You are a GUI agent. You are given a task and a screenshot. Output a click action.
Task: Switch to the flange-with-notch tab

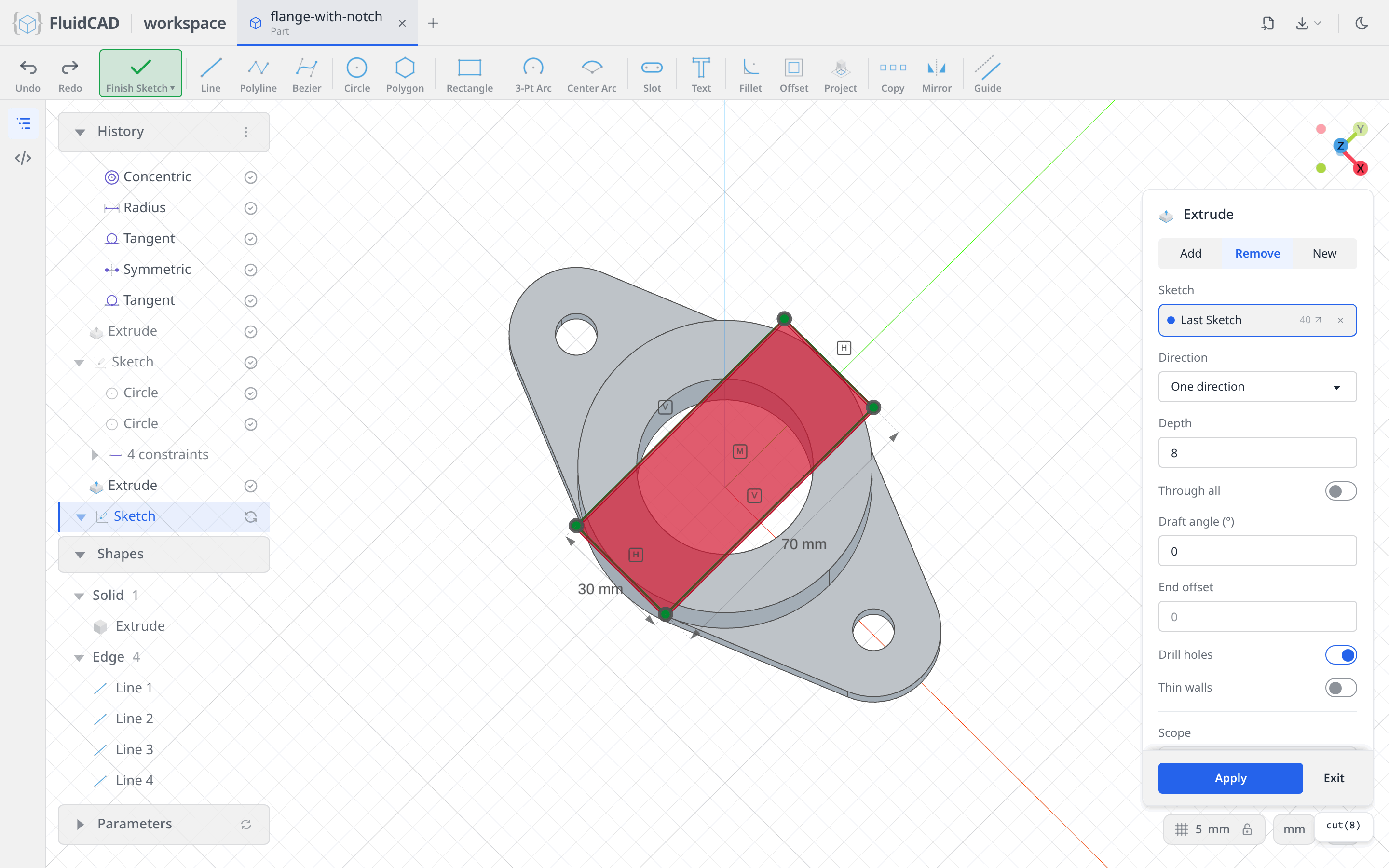pos(326,23)
